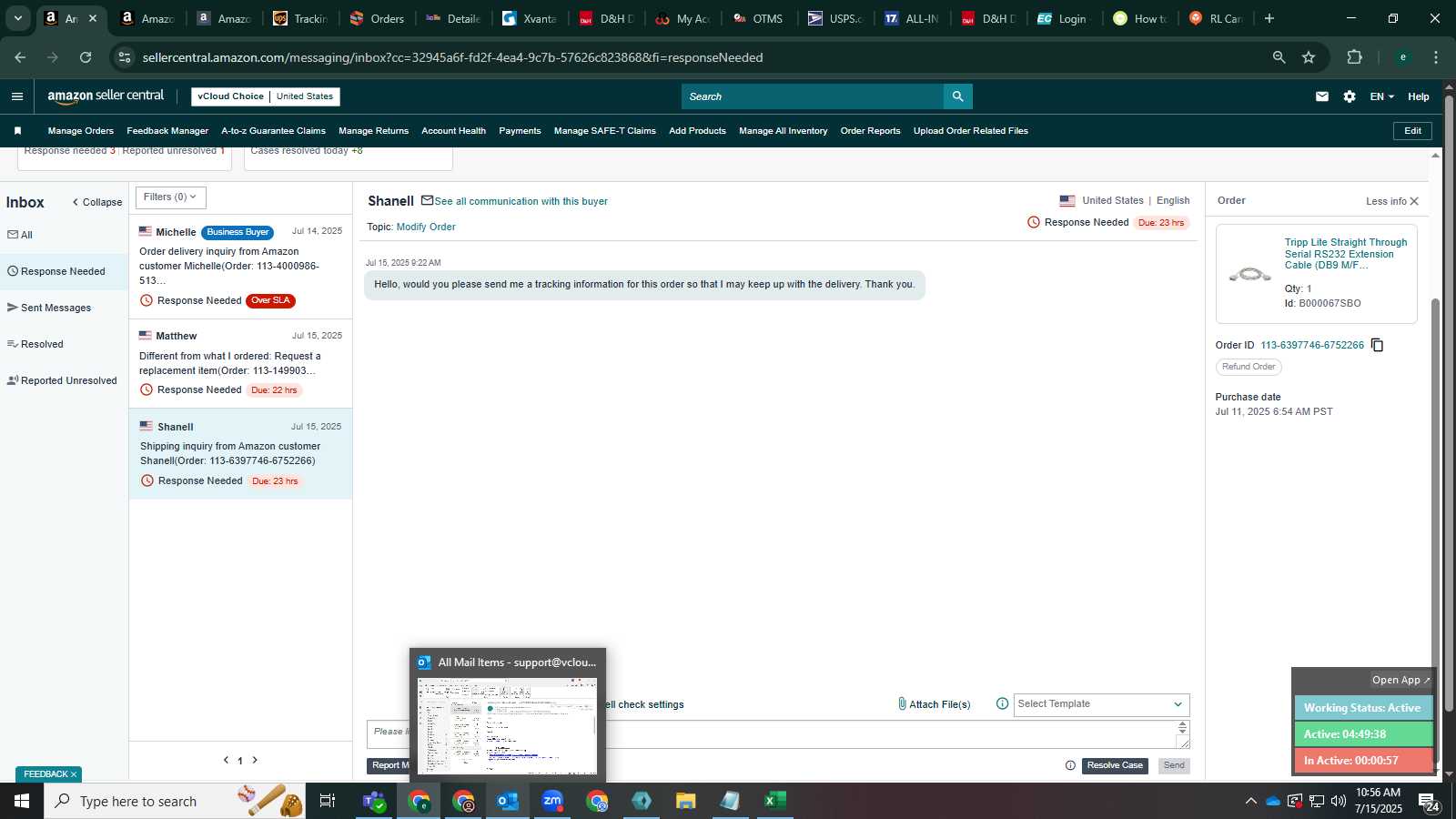
Task: Reload the browser page
Action: 86,57
